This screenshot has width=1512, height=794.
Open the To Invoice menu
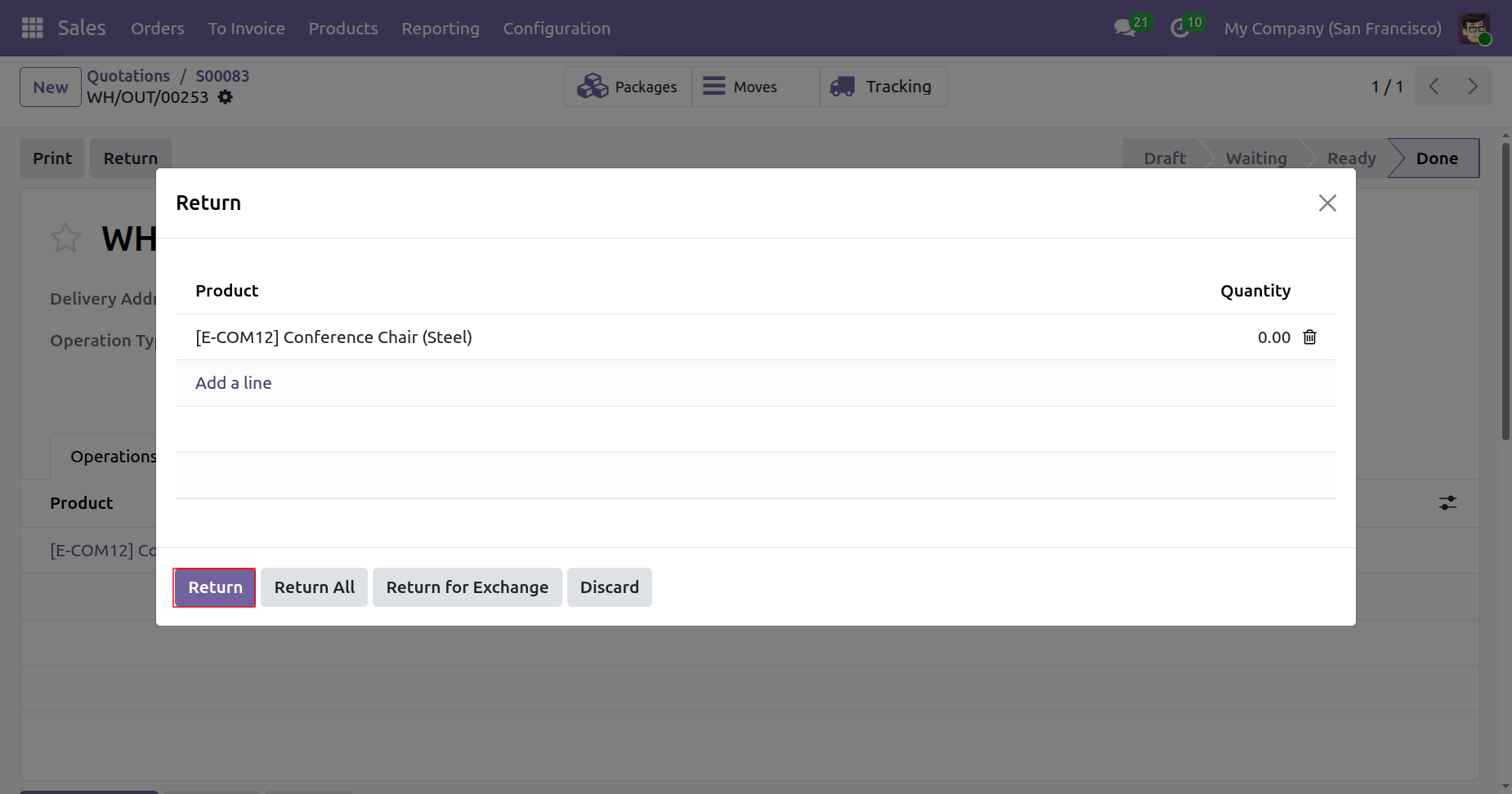(247, 29)
